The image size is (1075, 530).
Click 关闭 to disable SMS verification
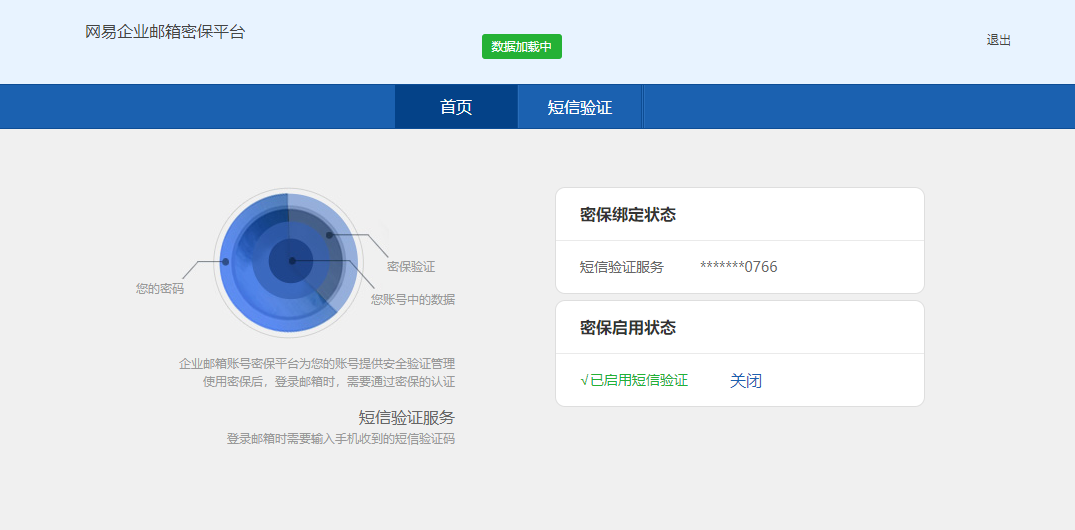[x=745, y=381]
